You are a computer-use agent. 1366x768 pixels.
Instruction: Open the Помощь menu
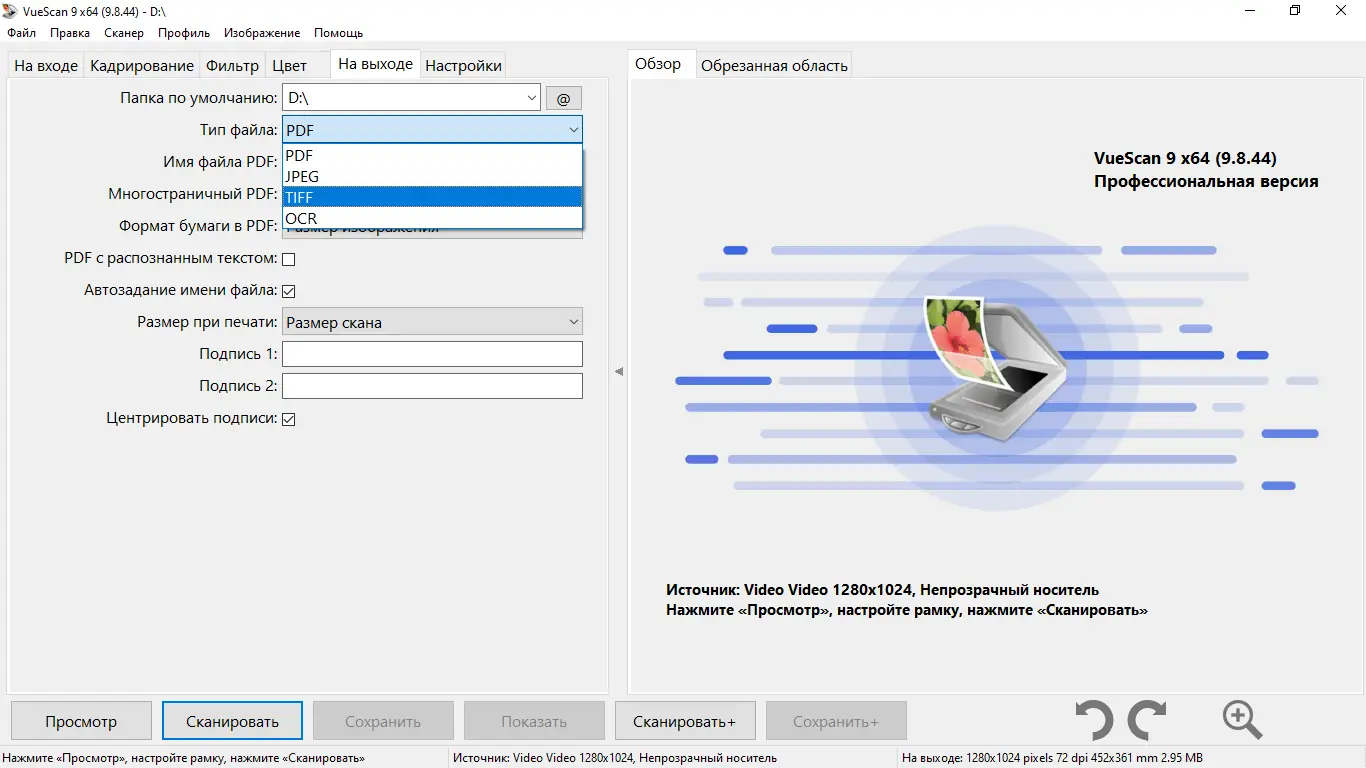339,33
